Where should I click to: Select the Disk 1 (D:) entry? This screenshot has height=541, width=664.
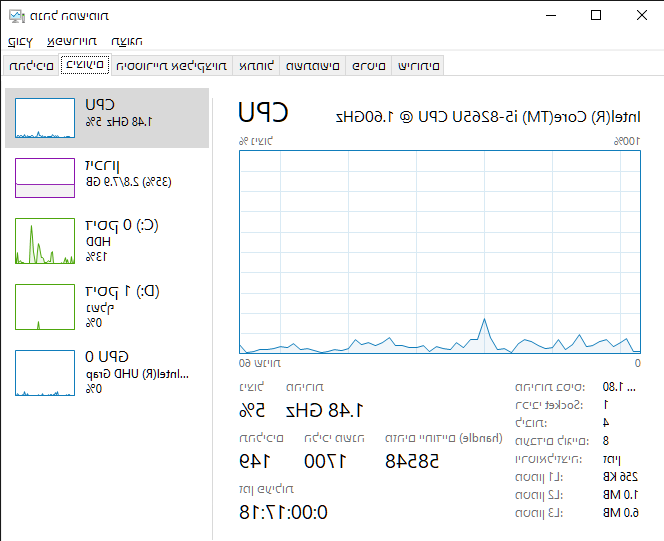(x=108, y=307)
